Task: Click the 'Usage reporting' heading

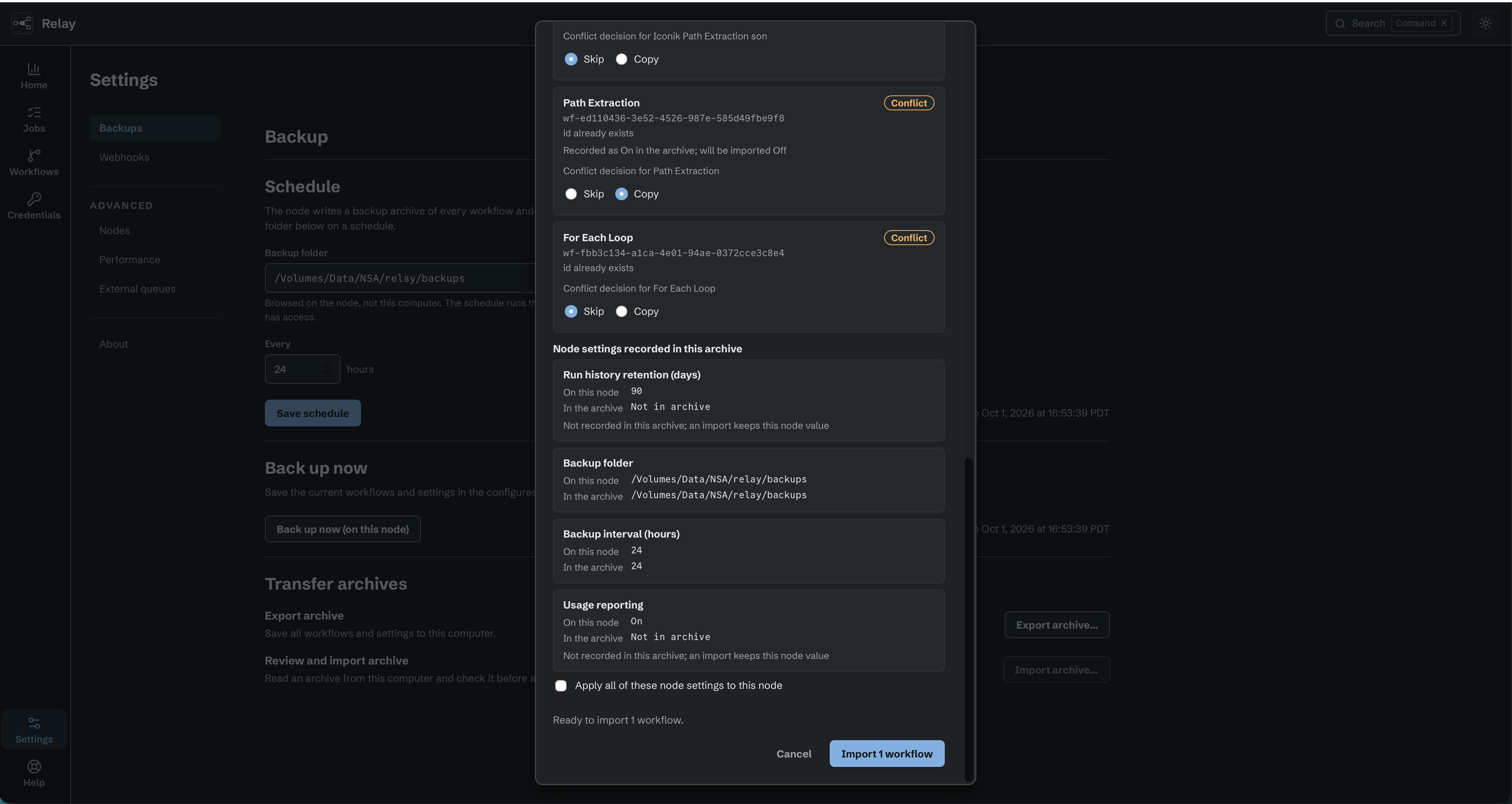Action: pyautogui.click(x=603, y=605)
